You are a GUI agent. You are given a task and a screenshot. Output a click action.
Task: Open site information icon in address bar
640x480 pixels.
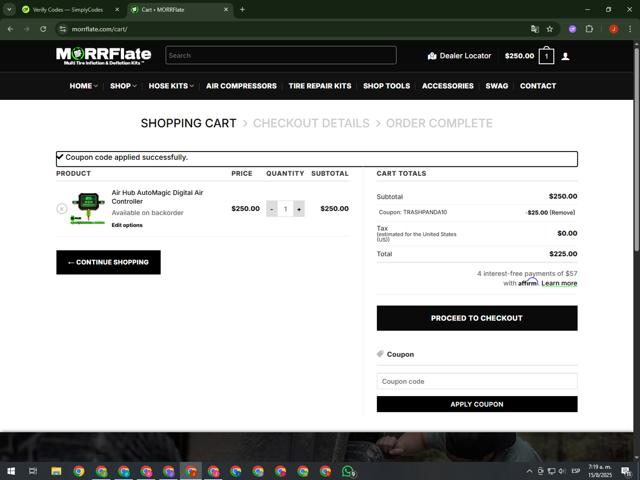[x=62, y=29]
